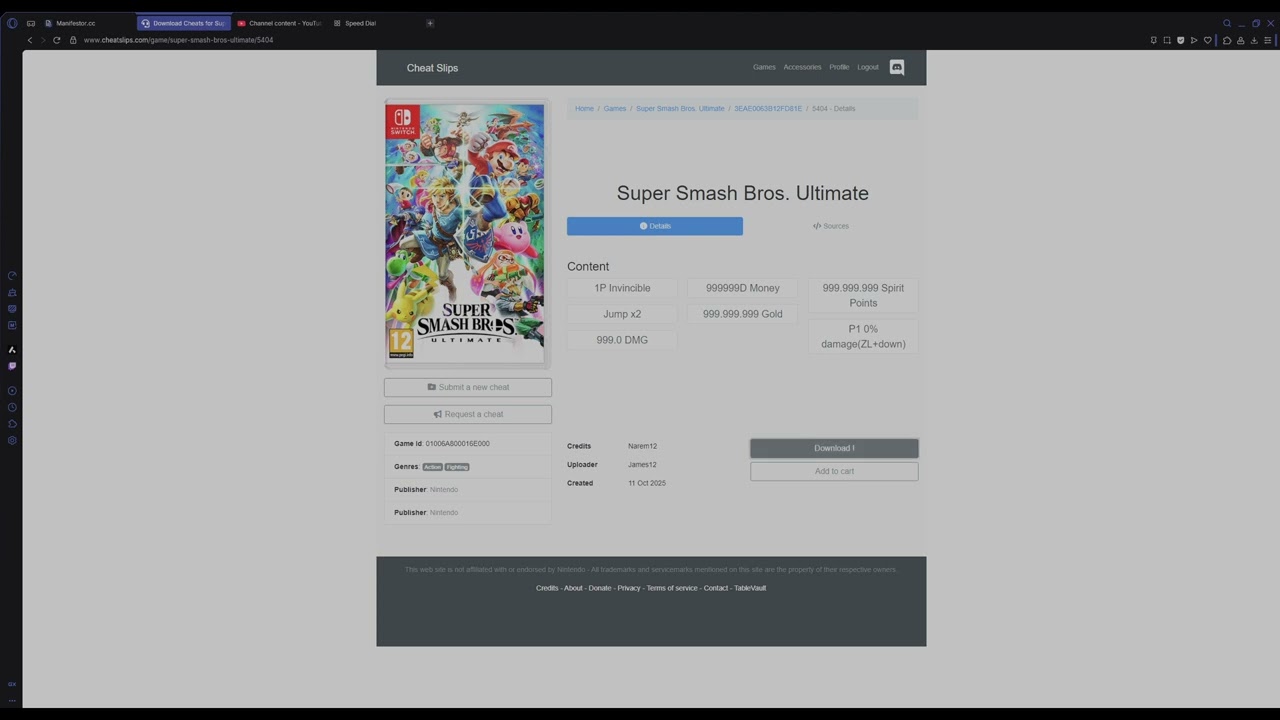The height and width of the screenshot is (720, 1280).
Task: Click the 3EAE0063B12FD81E breadcrumb link
Action: tap(768, 108)
